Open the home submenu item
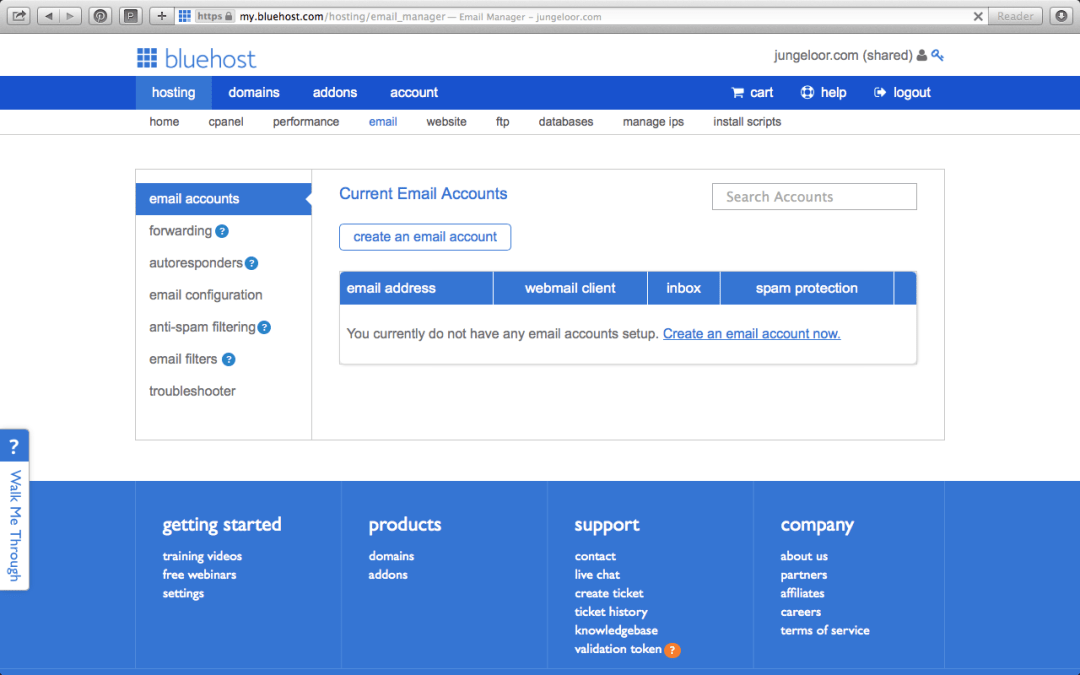 click(164, 122)
